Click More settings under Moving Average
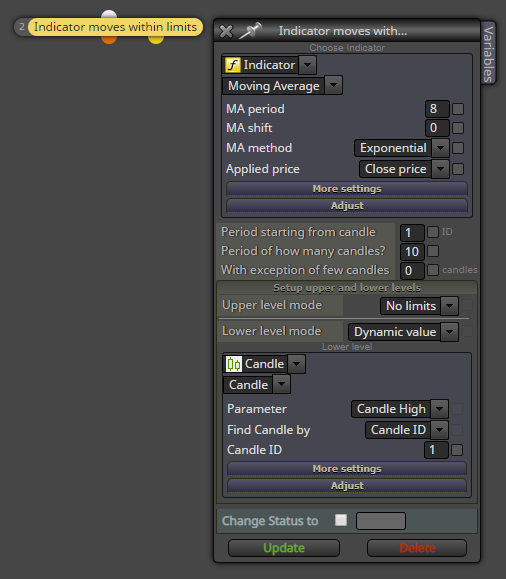This screenshot has height=579, width=506. point(347,189)
